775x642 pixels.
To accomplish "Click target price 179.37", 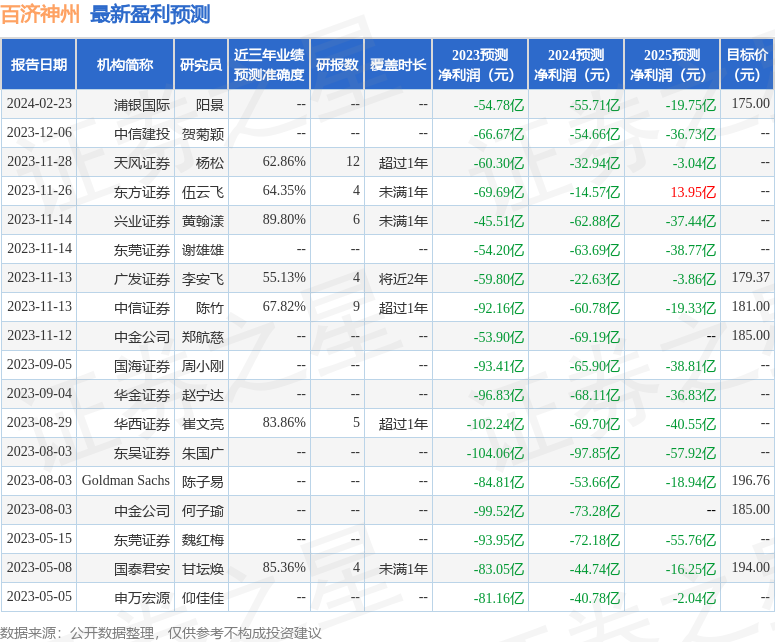I will pyautogui.click(x=750, y=277).
